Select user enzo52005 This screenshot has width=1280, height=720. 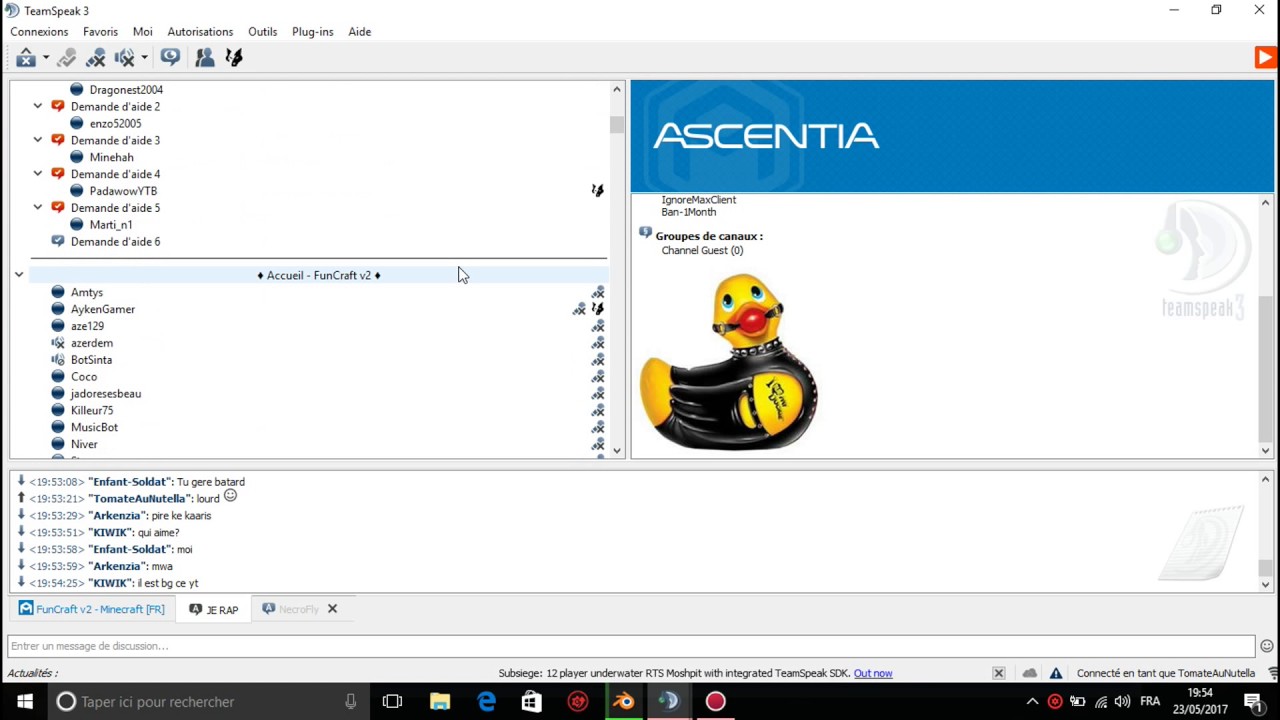click(115, 124)
